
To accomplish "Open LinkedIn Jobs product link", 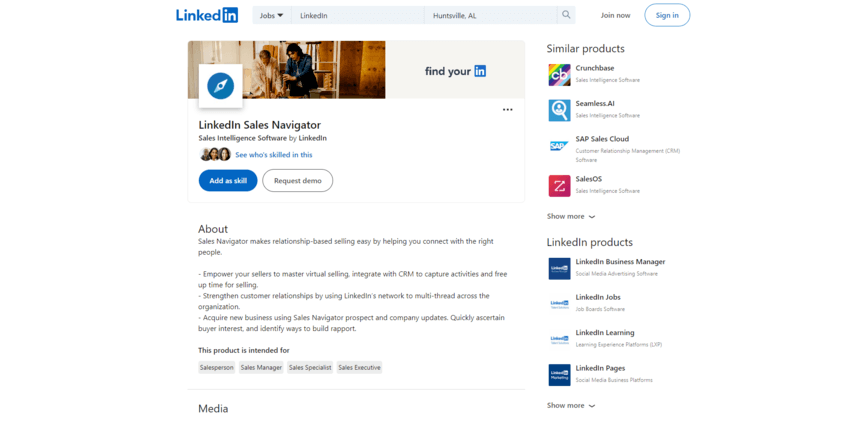I will coord(598,297).
